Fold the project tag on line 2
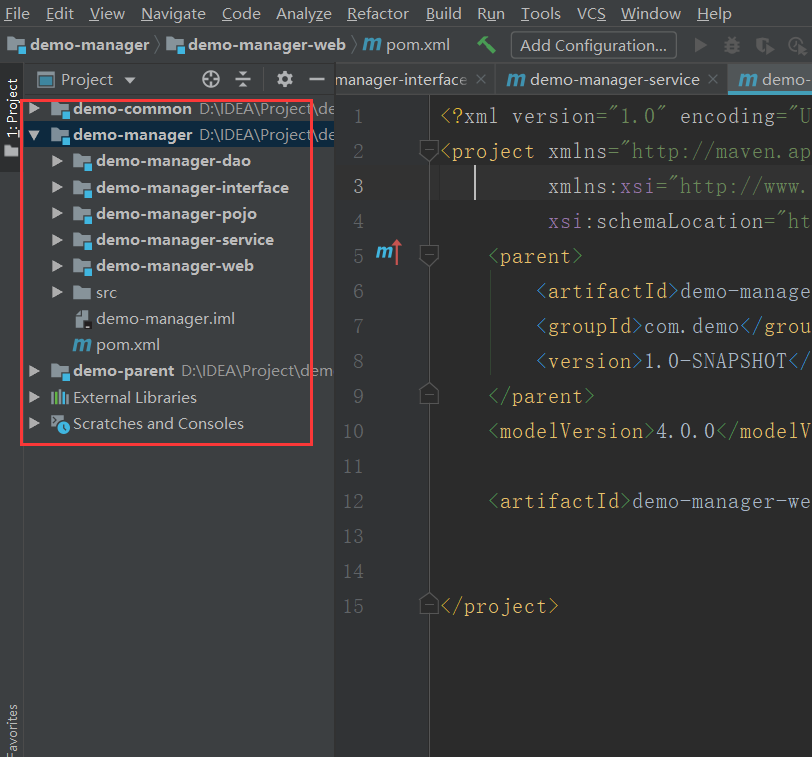 [x=429, y=151]
